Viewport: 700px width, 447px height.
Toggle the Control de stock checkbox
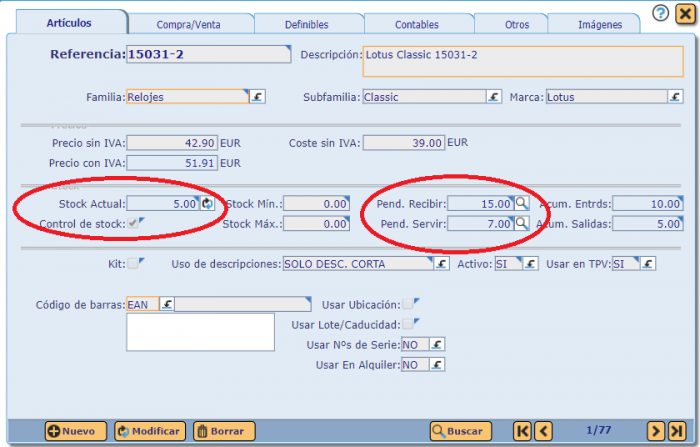(x=134, y=223)
